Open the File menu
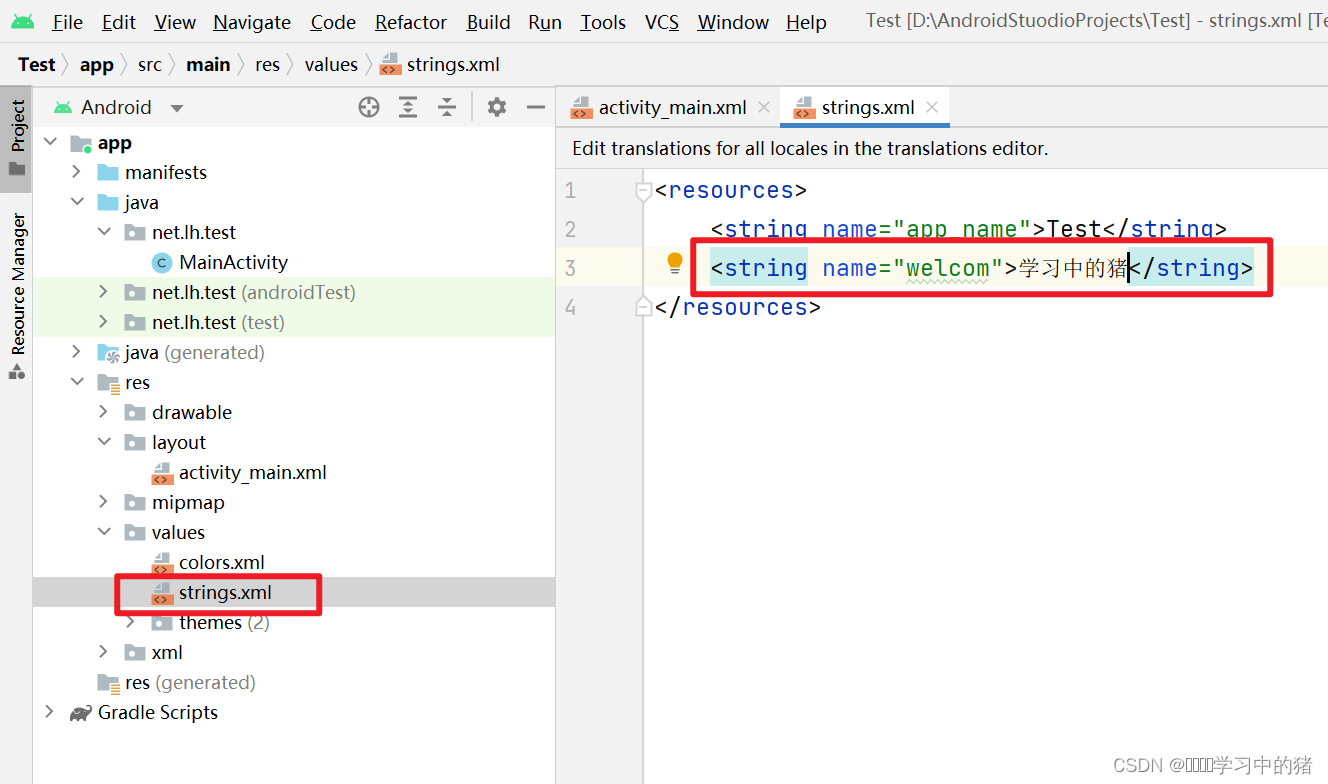 point(67,22)
